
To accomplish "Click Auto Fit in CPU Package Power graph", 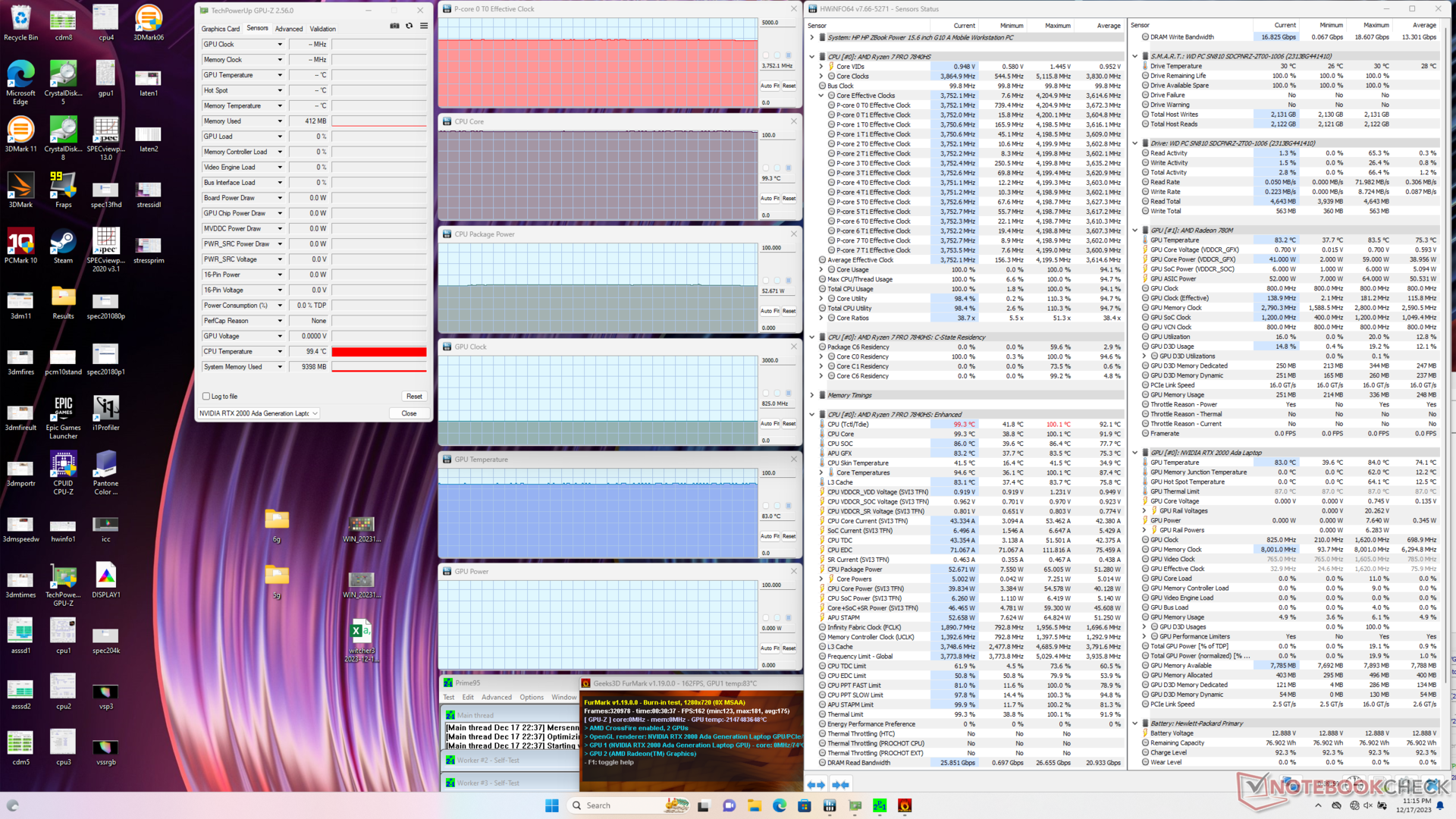I will 770,311.
